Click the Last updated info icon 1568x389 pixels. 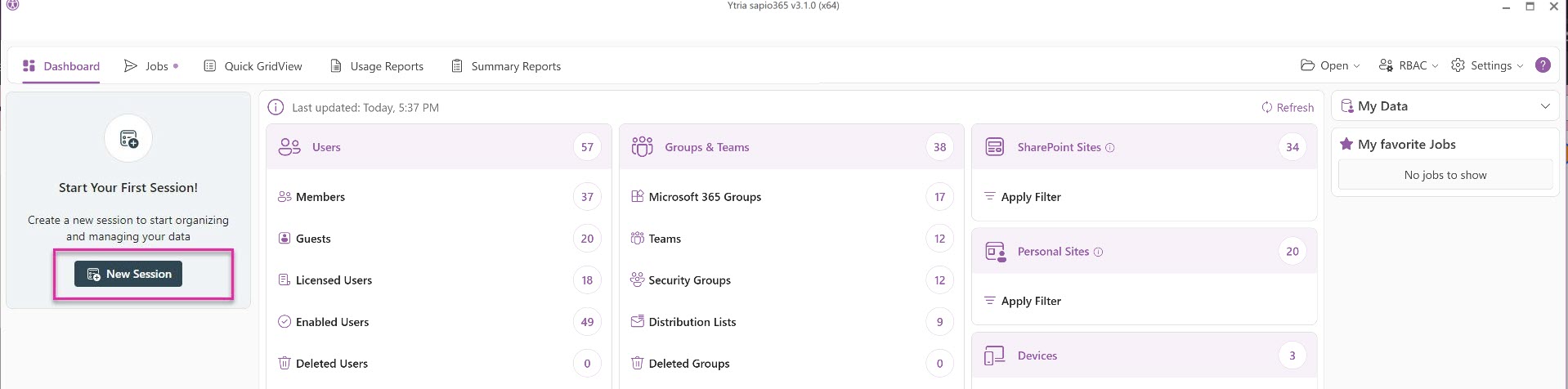point(276,108)
